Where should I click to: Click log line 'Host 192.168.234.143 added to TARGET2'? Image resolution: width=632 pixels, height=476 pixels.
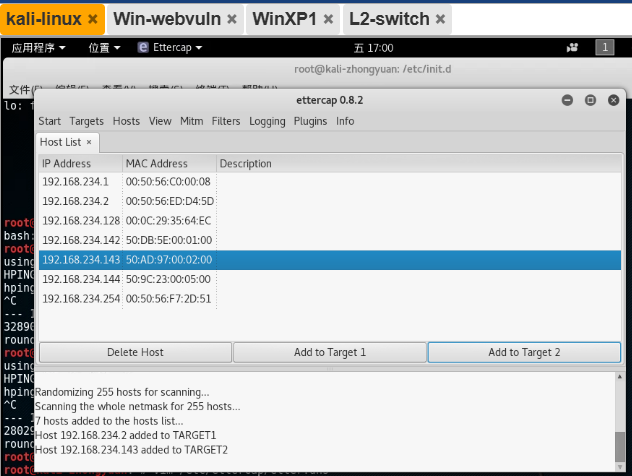pos(131,450)
